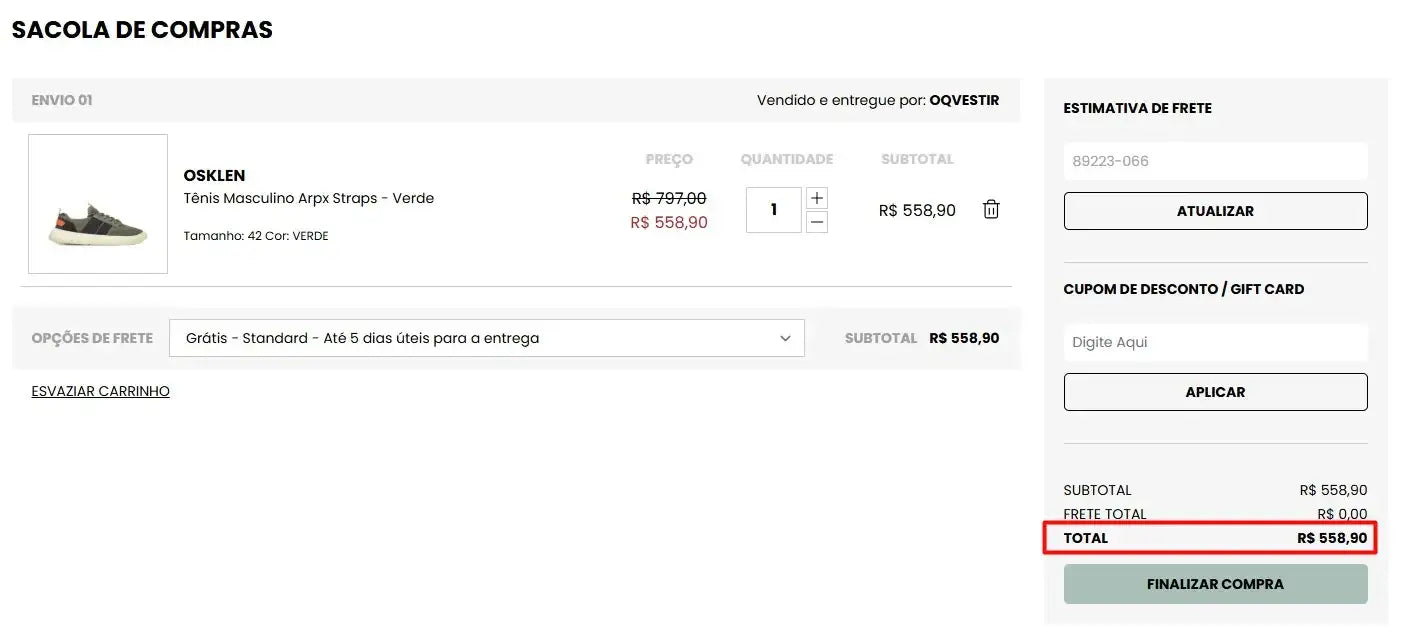Click the green sneaker product thumbnail
This screenshot has height=643, width=1407.
point(98,204)
